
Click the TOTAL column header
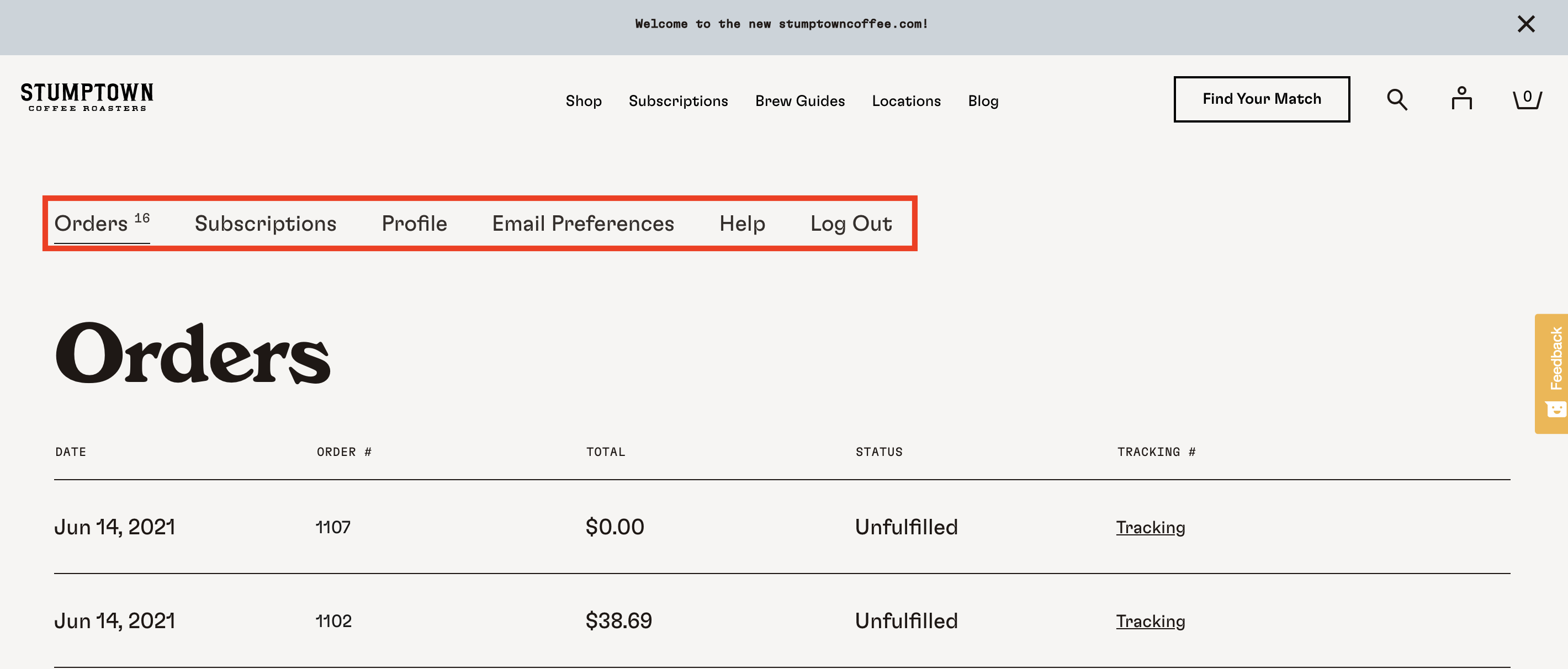tap(606, 452)
